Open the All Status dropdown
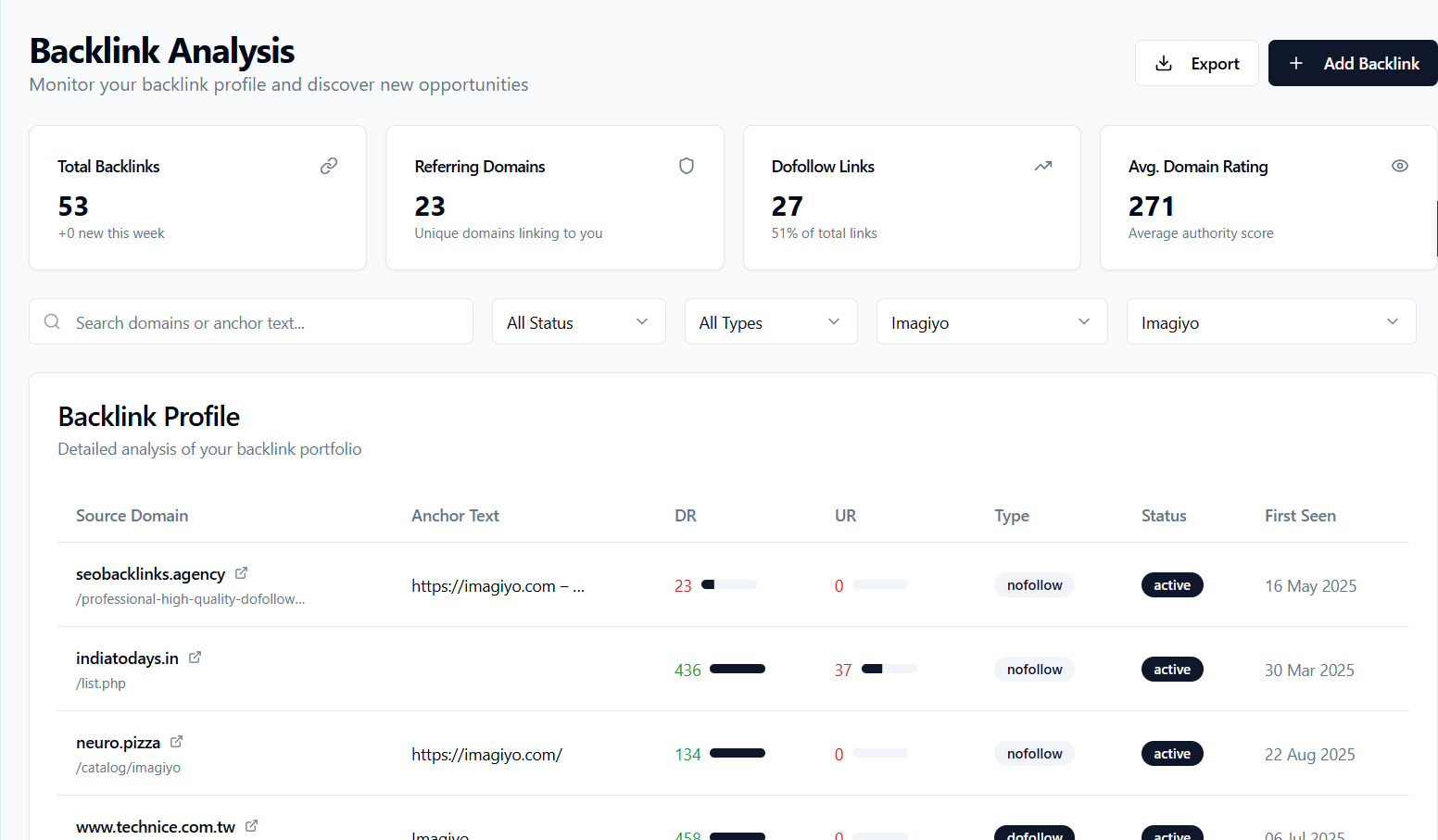The width and height of the screenshot is (1438, 840). 578,321
